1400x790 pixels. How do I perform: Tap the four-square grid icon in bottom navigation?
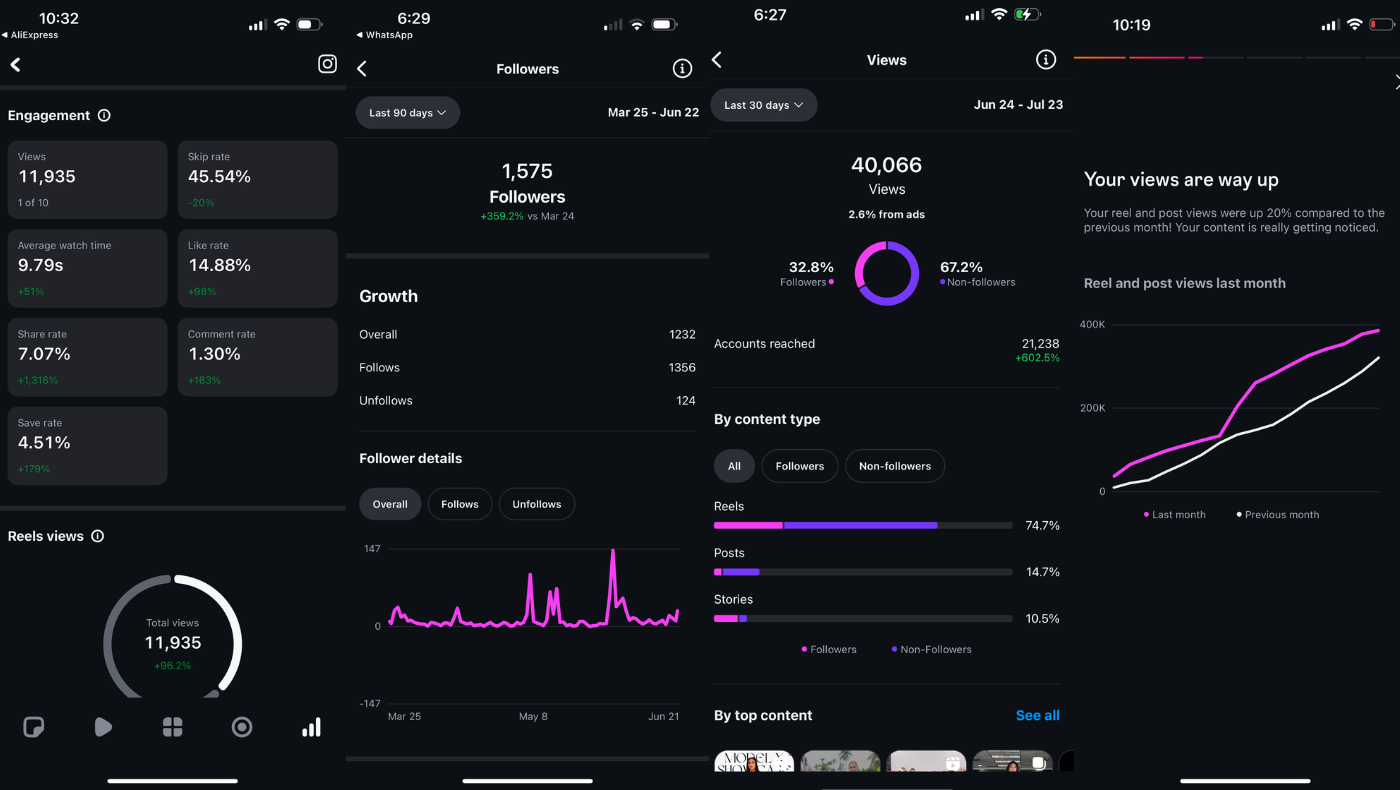tap(172, 727)
